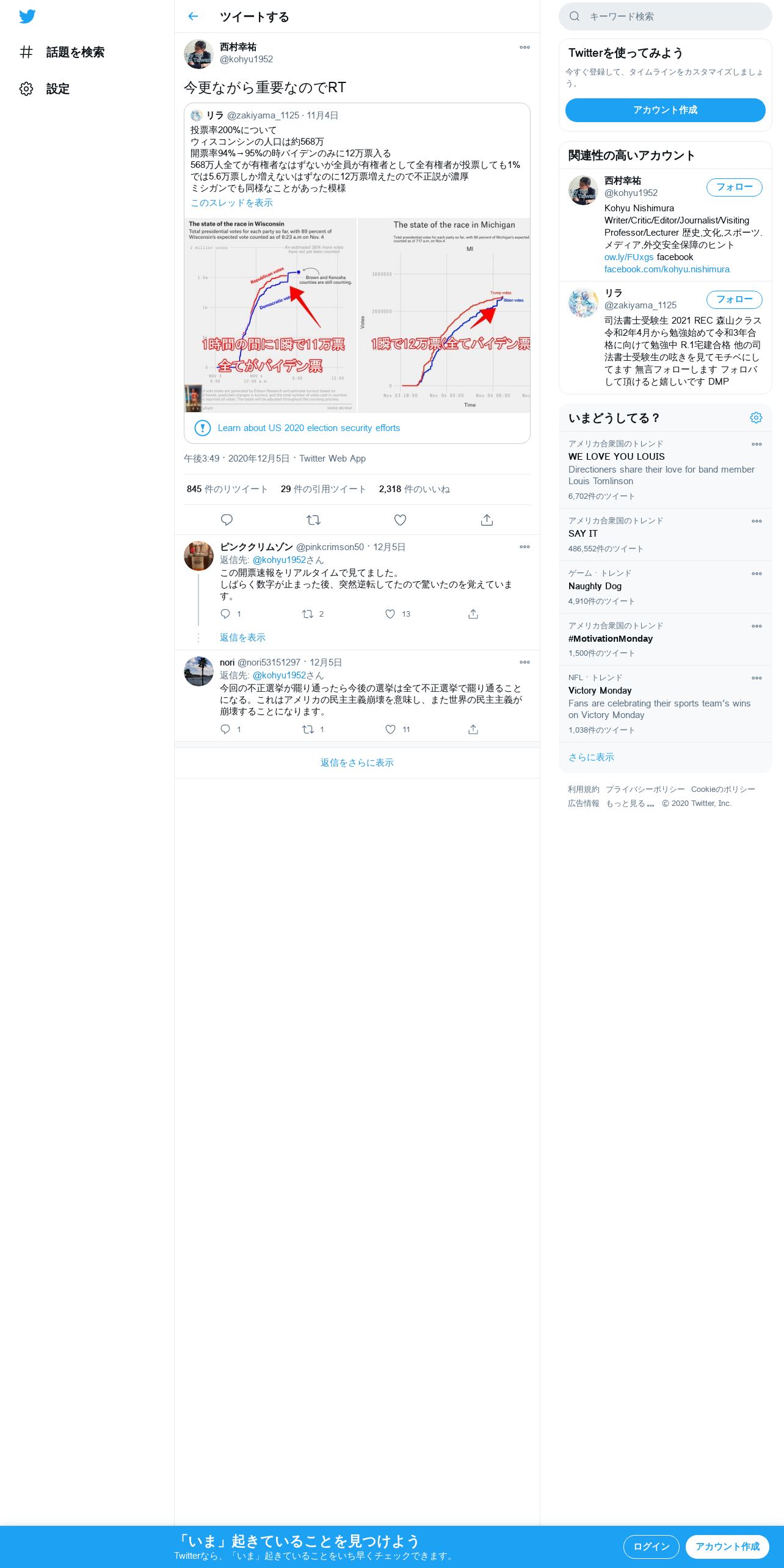
Task: View the 29 件の引用ツイート list
Action: coord(323,489)
